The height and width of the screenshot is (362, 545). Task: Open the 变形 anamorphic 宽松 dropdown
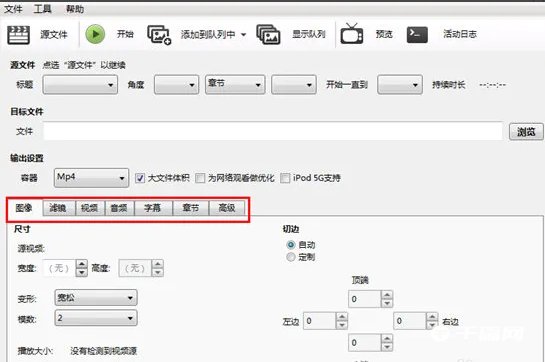tap(96, 298)
